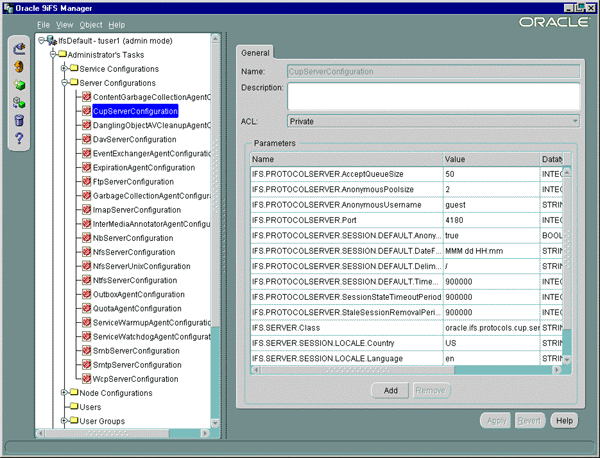Viewport: 600px width, 458px height.
Task: Click the create new object green cube icon
Action: [x=19, y=85]
